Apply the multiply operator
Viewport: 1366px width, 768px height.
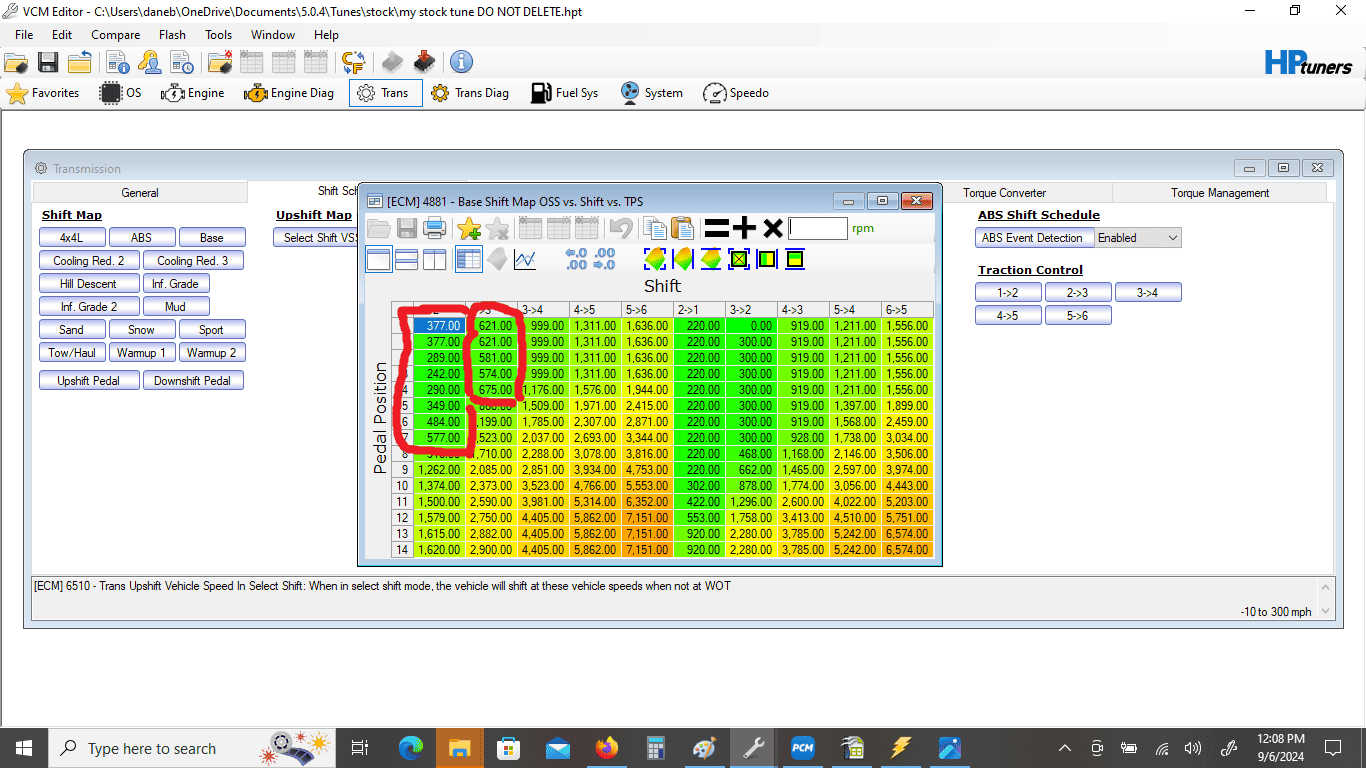772,228
